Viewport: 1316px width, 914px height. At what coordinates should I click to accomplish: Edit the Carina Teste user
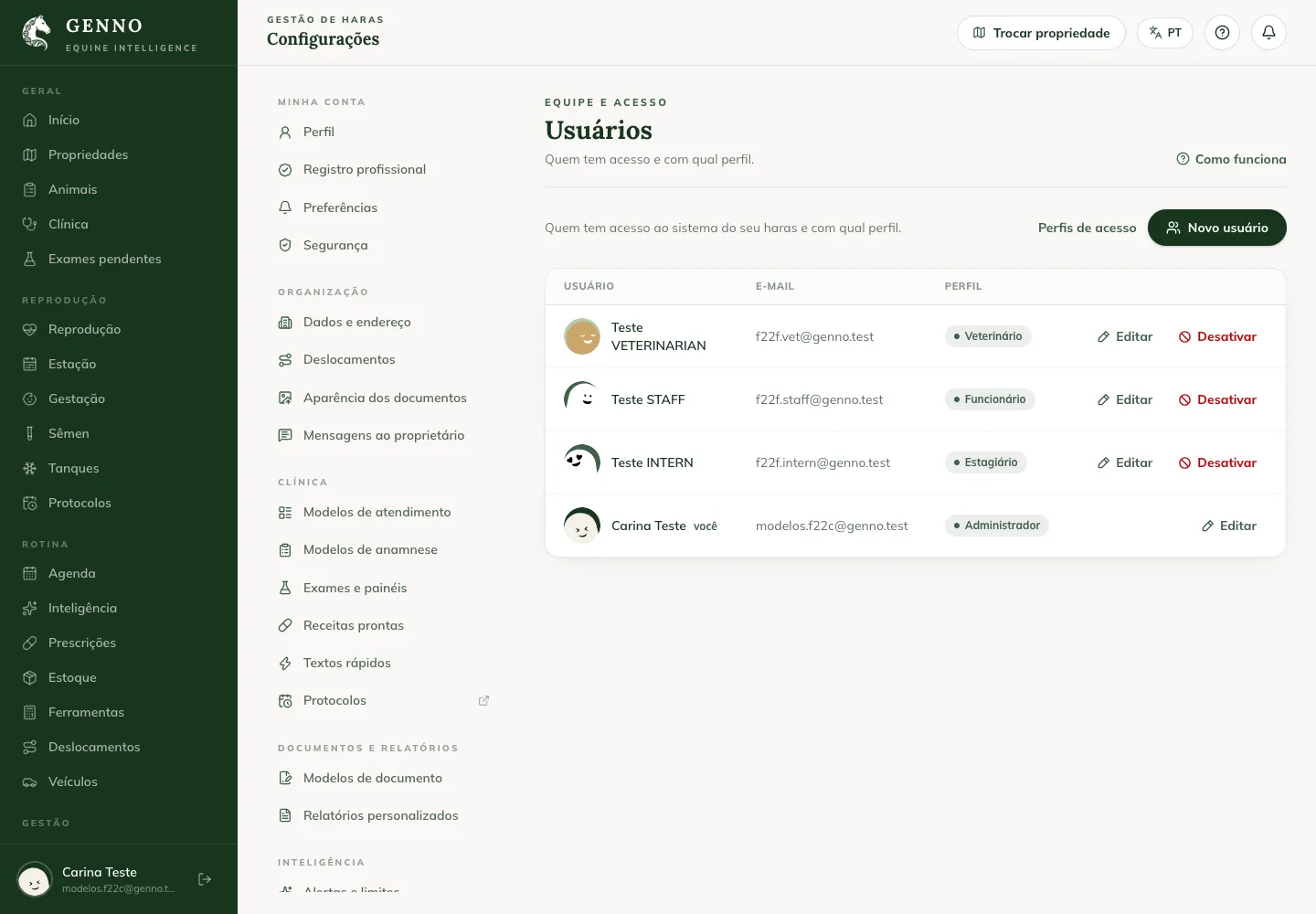(x=1229, y=526)
